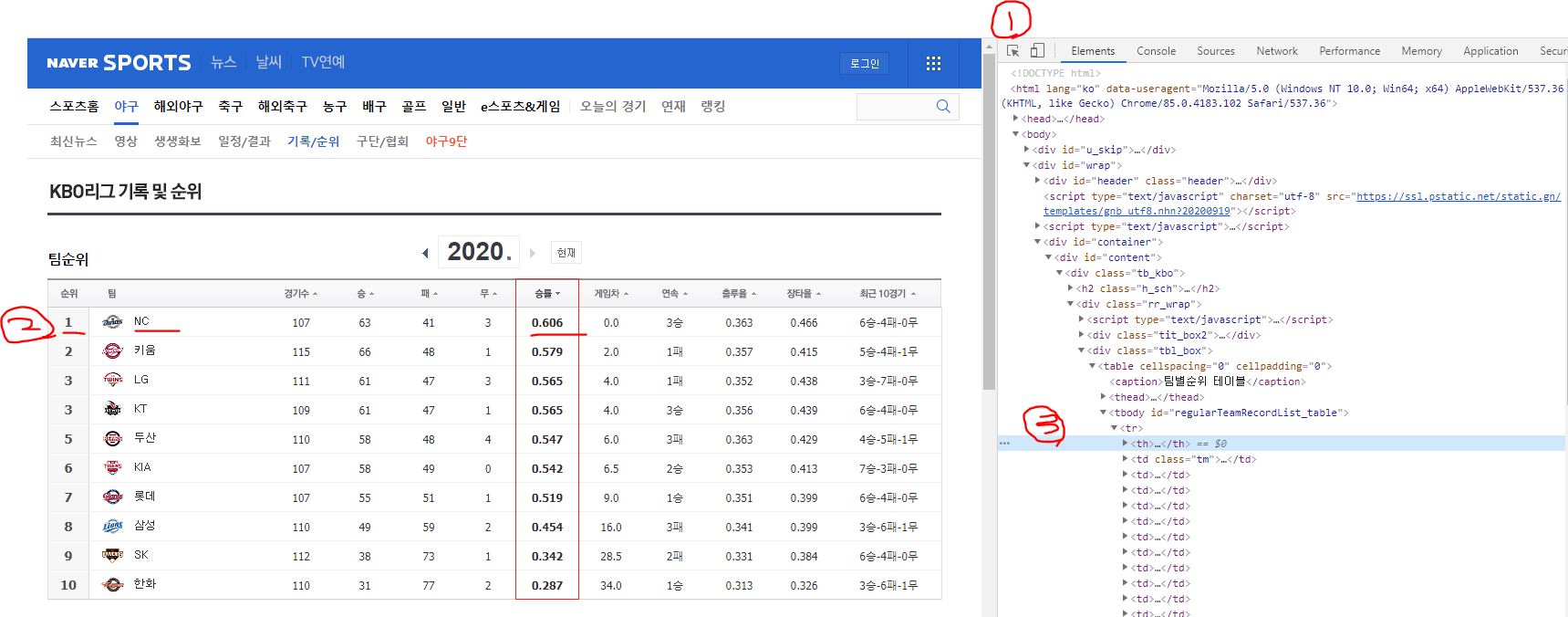Click the KT team logo
This screenshot has height=617, width=1568.
click(112, 409)
